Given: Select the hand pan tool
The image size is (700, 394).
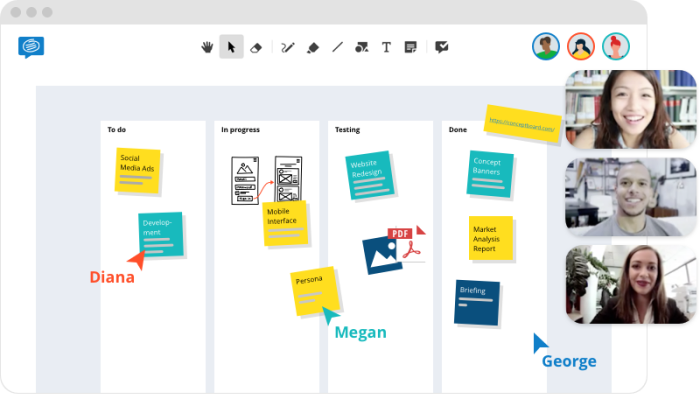Looking at the screenshot, I should click(x=207, y=47).
